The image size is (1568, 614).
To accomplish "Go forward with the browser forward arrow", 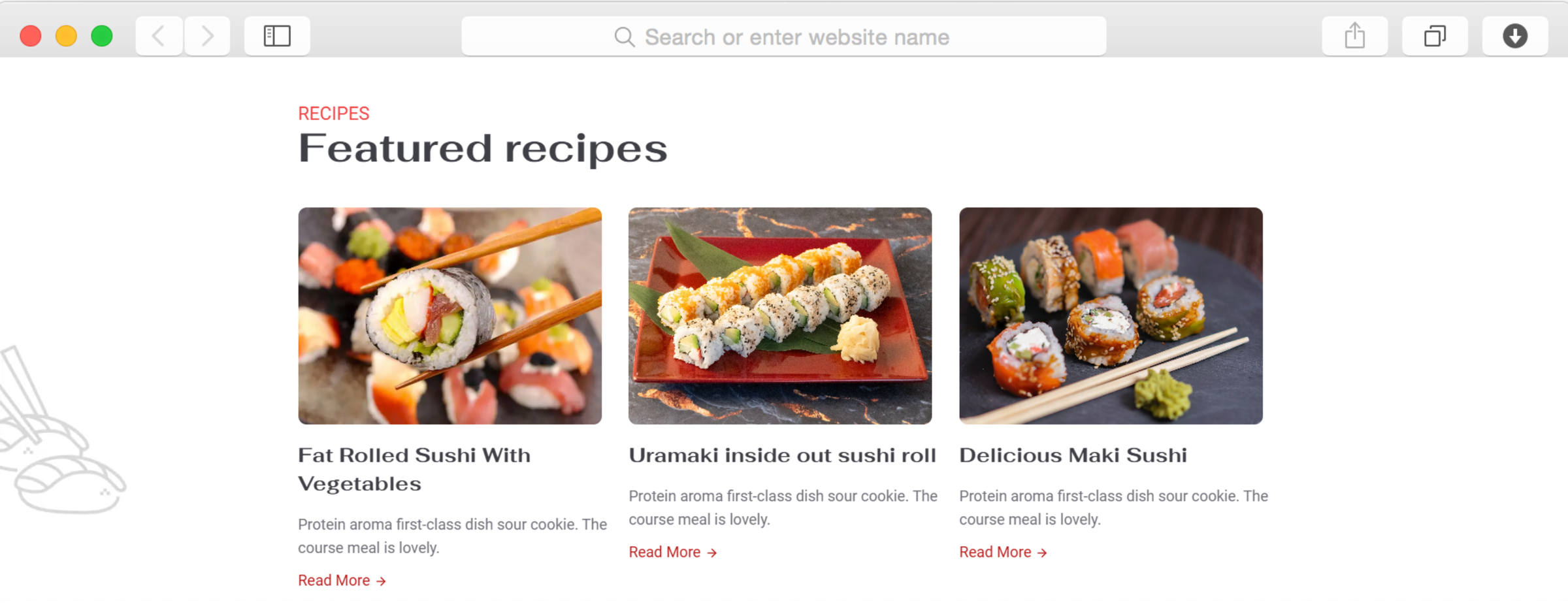I will point(207,36).
